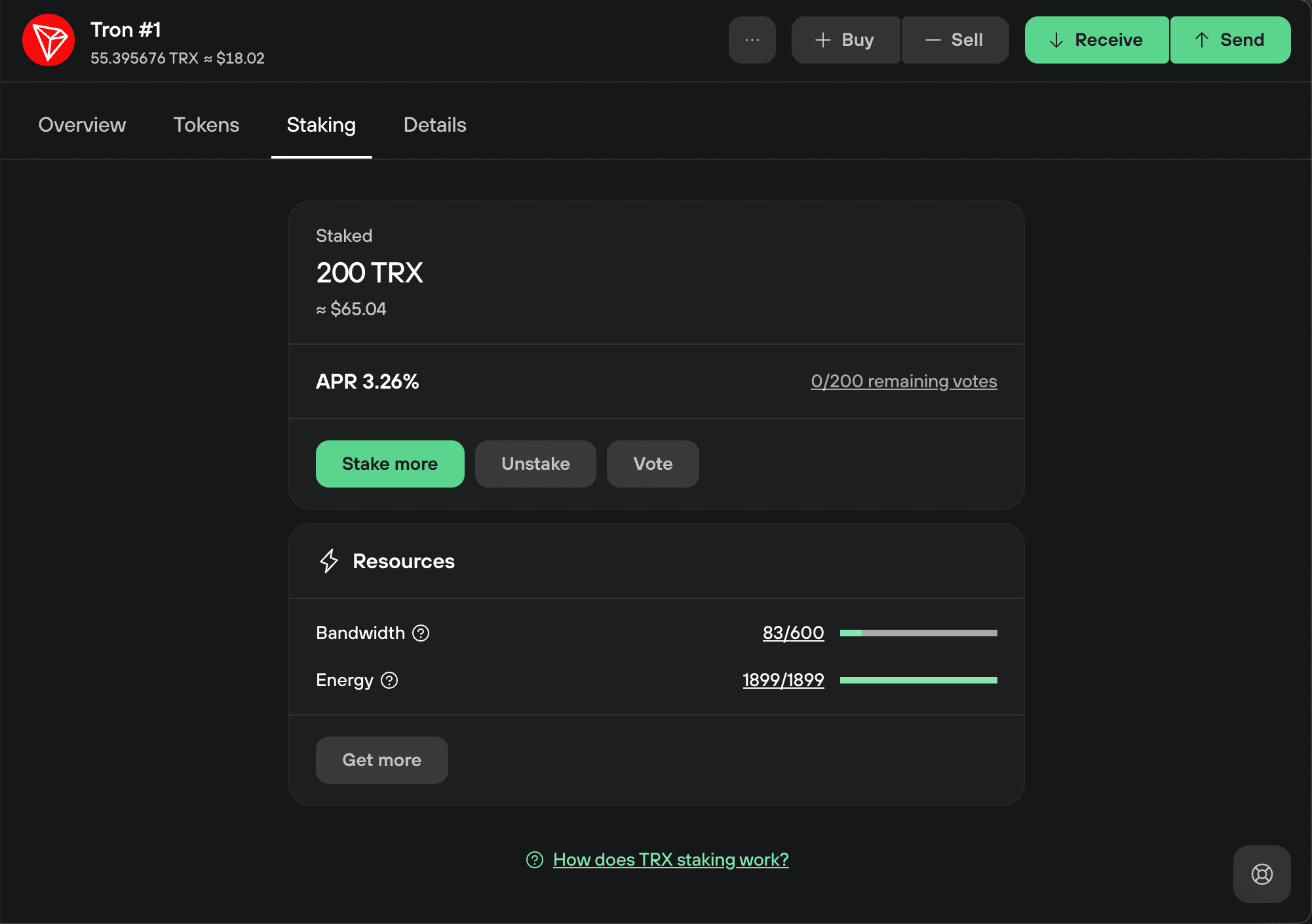Screen dimensions: 1312x924
Task: Click the Vote button
Action: [x=653, y=464]
